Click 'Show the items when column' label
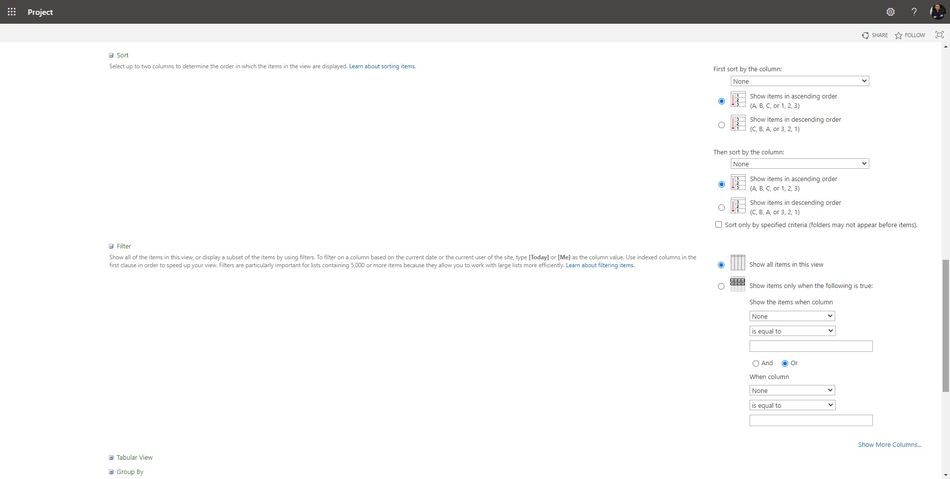 pos(791,302)
